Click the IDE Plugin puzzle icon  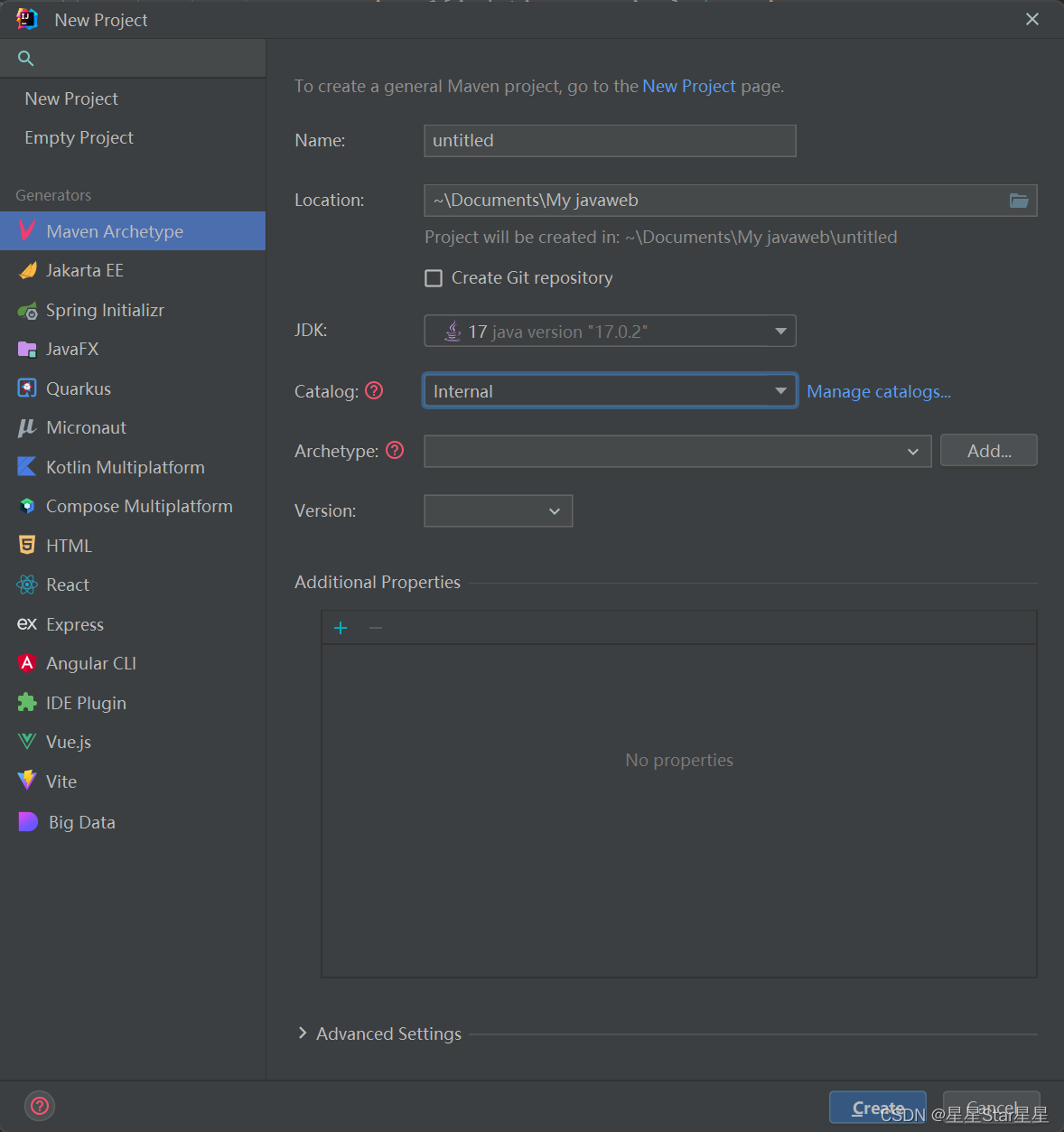click(x=27, y=703)
